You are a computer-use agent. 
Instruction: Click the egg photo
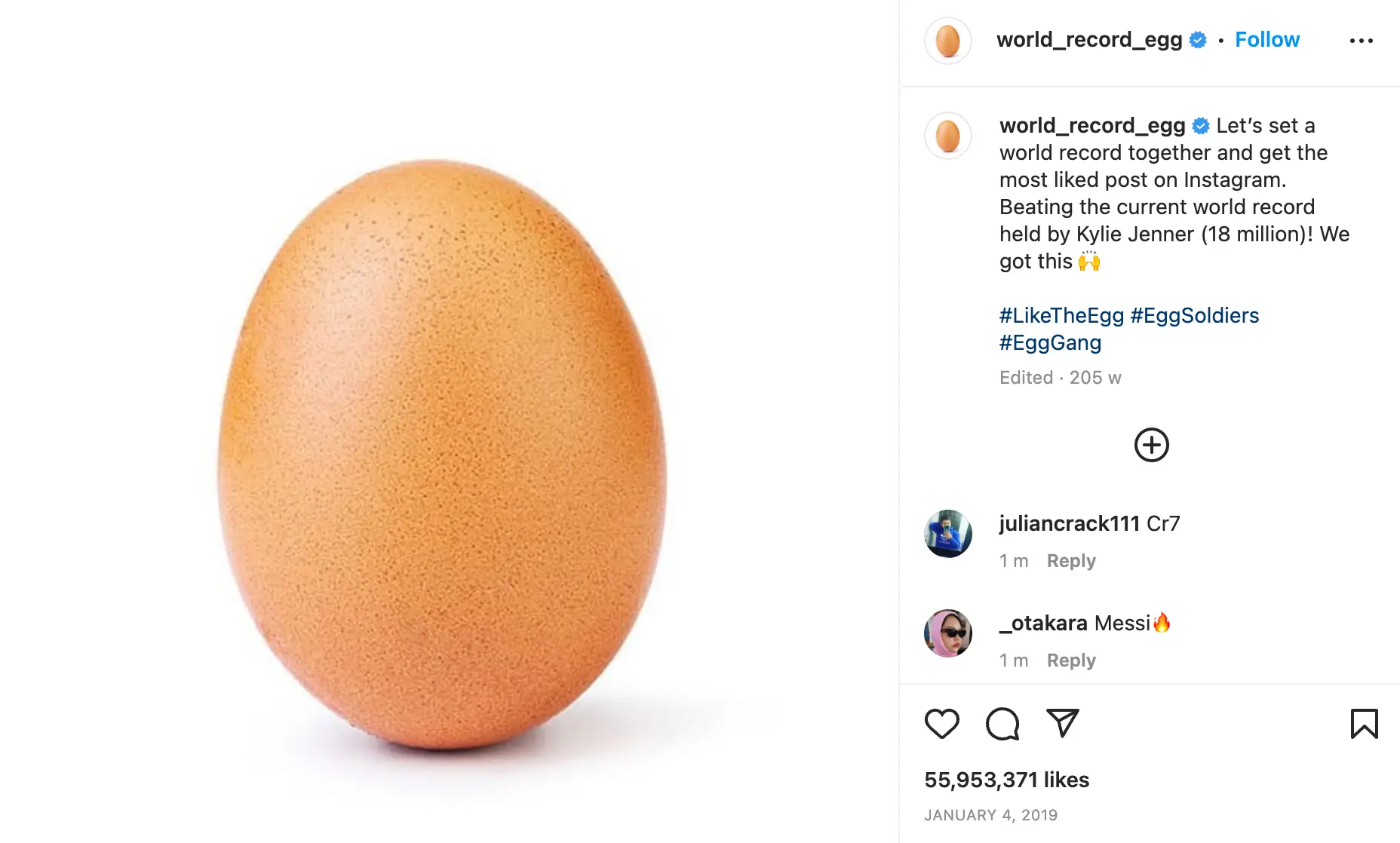tap(442, 452)
